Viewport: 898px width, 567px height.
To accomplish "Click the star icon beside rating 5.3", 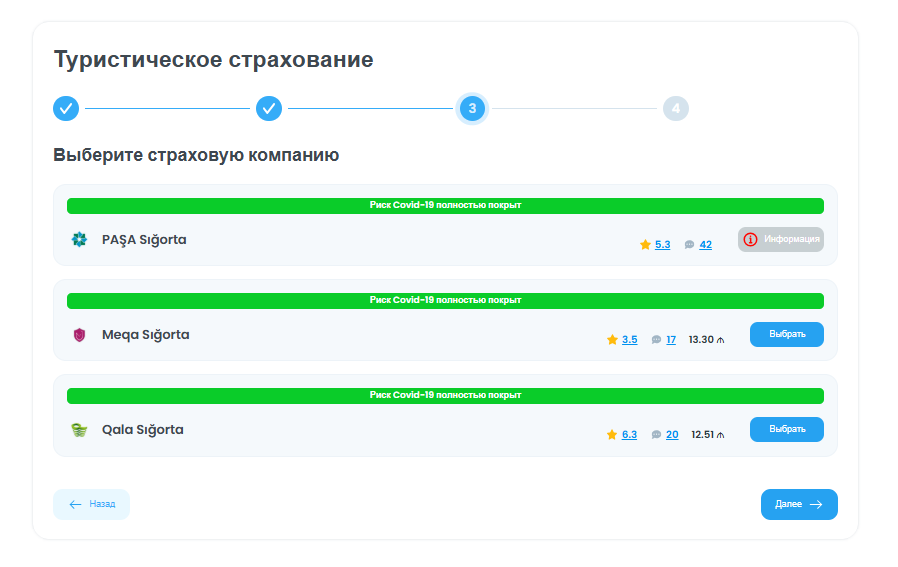I will tap(645, 245).
